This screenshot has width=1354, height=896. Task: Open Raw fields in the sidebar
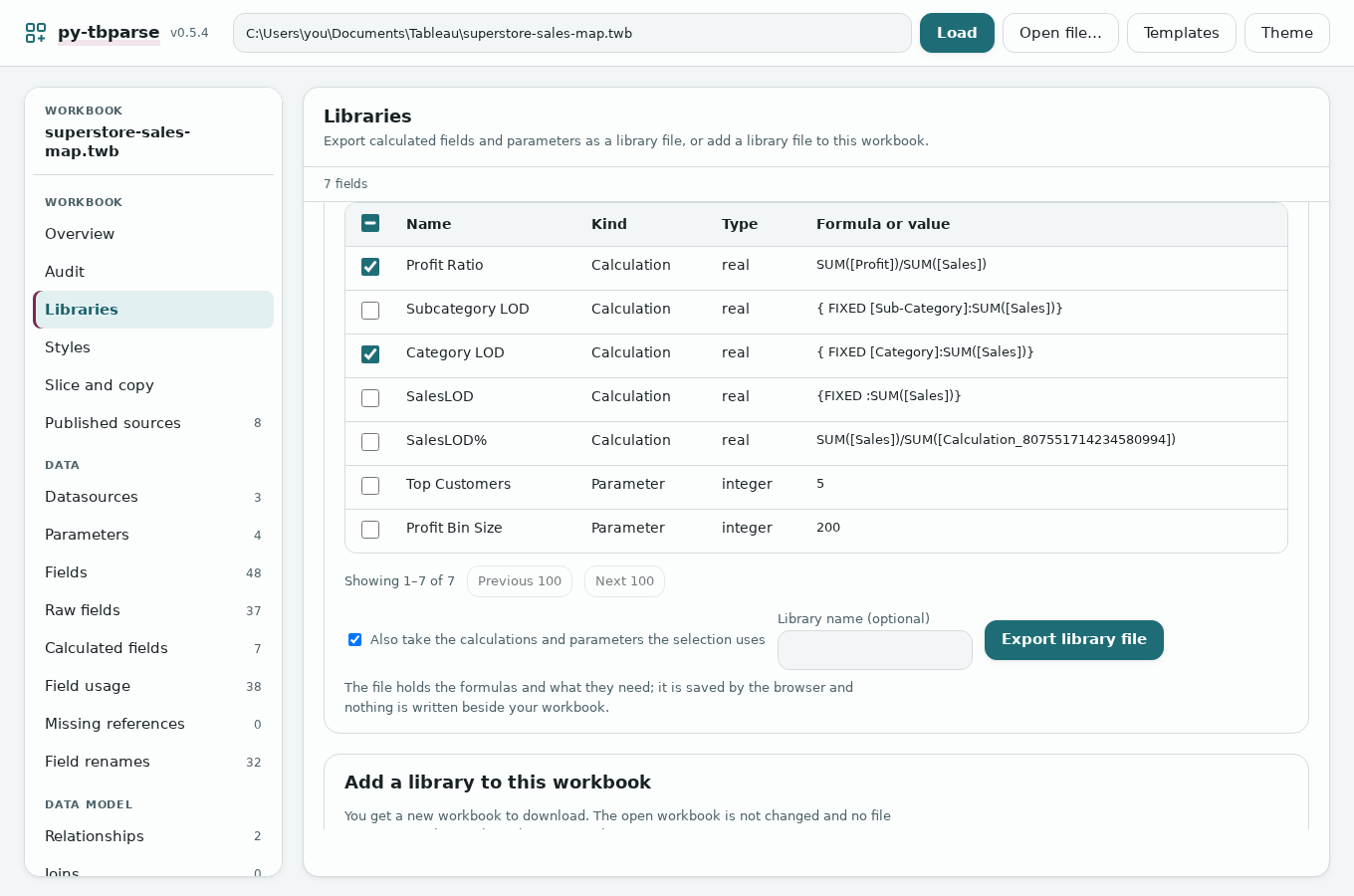153,610
